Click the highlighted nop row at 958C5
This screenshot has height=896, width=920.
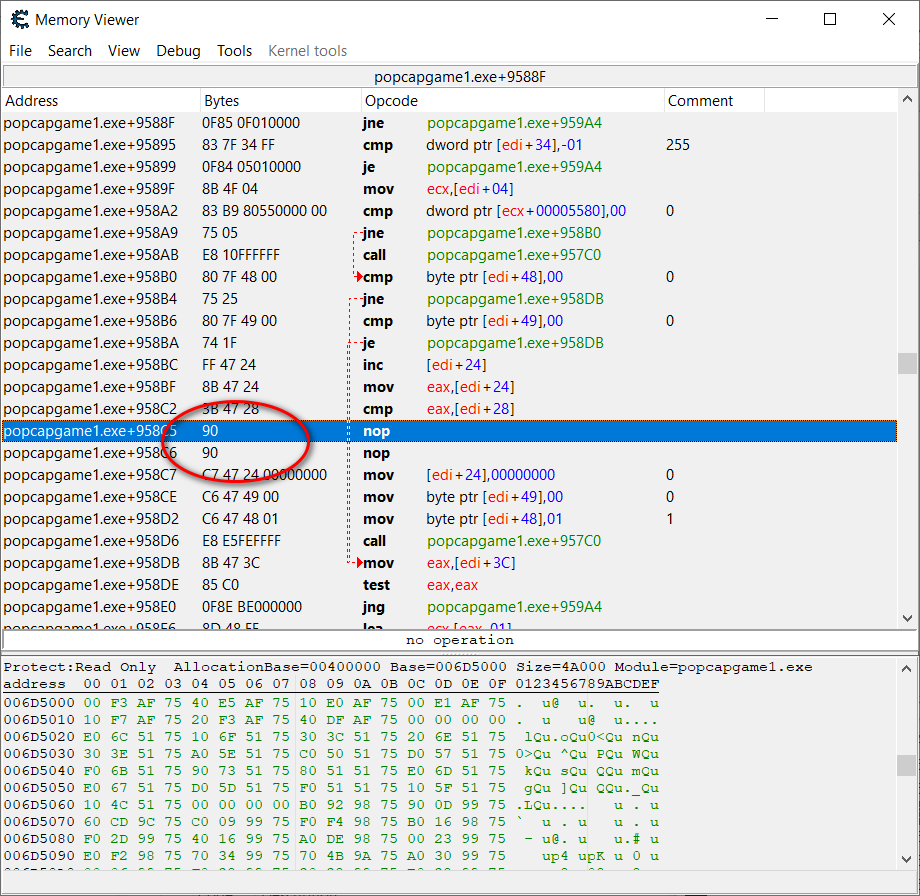click(449, 431)
